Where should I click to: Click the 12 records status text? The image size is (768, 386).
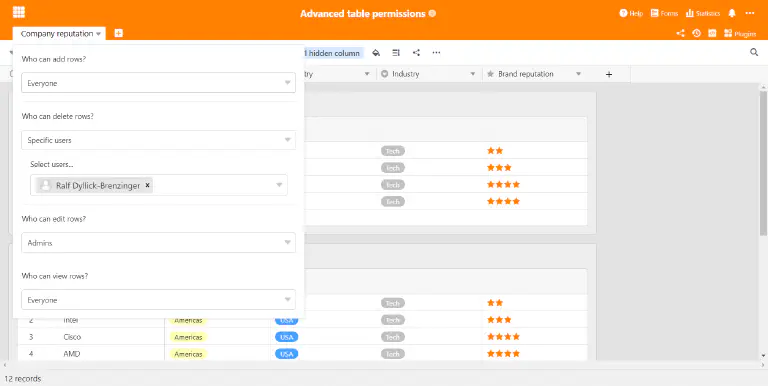[23, 379]
